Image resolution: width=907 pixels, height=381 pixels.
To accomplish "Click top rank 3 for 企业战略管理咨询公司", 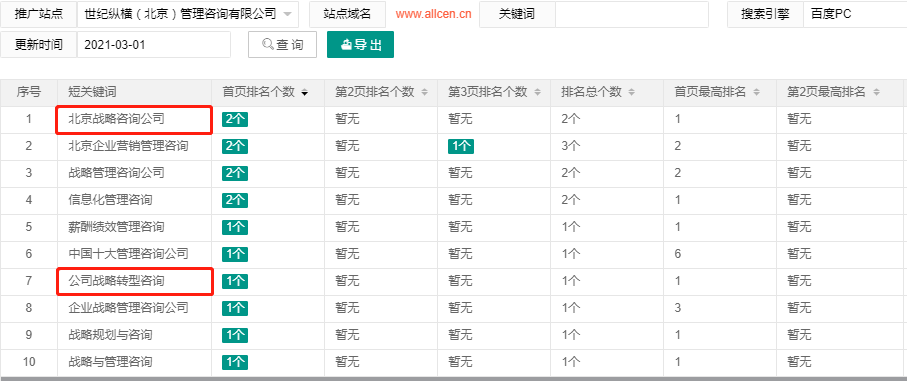I will coord(677,308).
